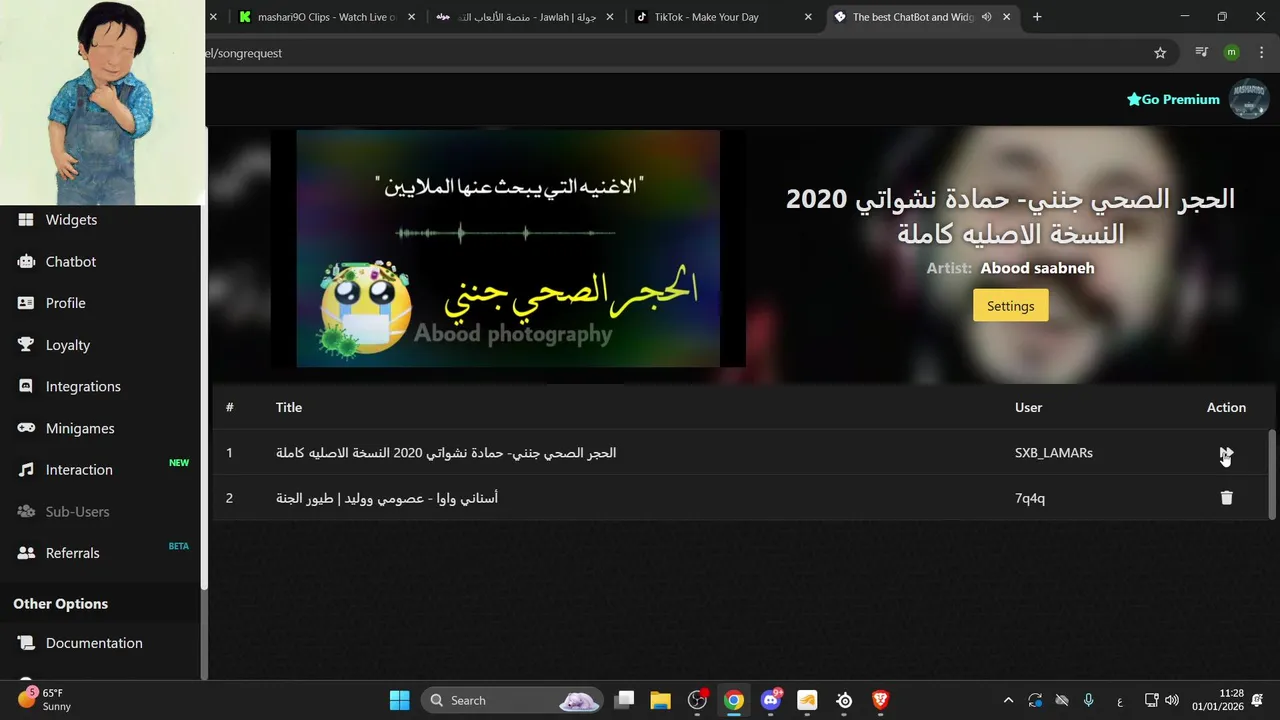
Task: Click the action icon in SXB_LAMARs row
Action: point(1226,453)
